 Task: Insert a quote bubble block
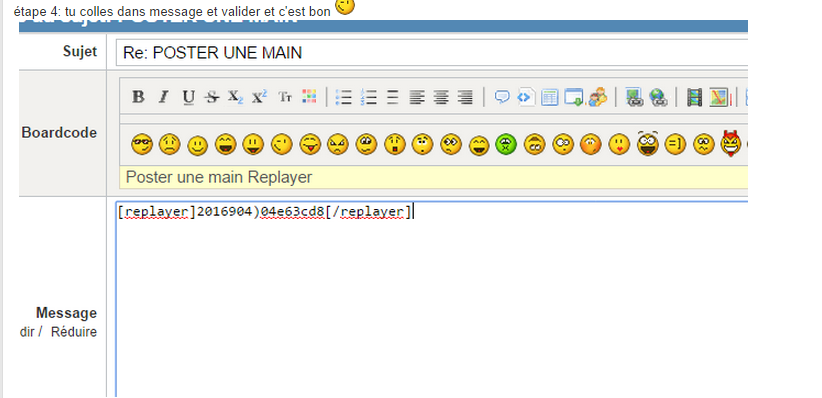click(502, 97)
